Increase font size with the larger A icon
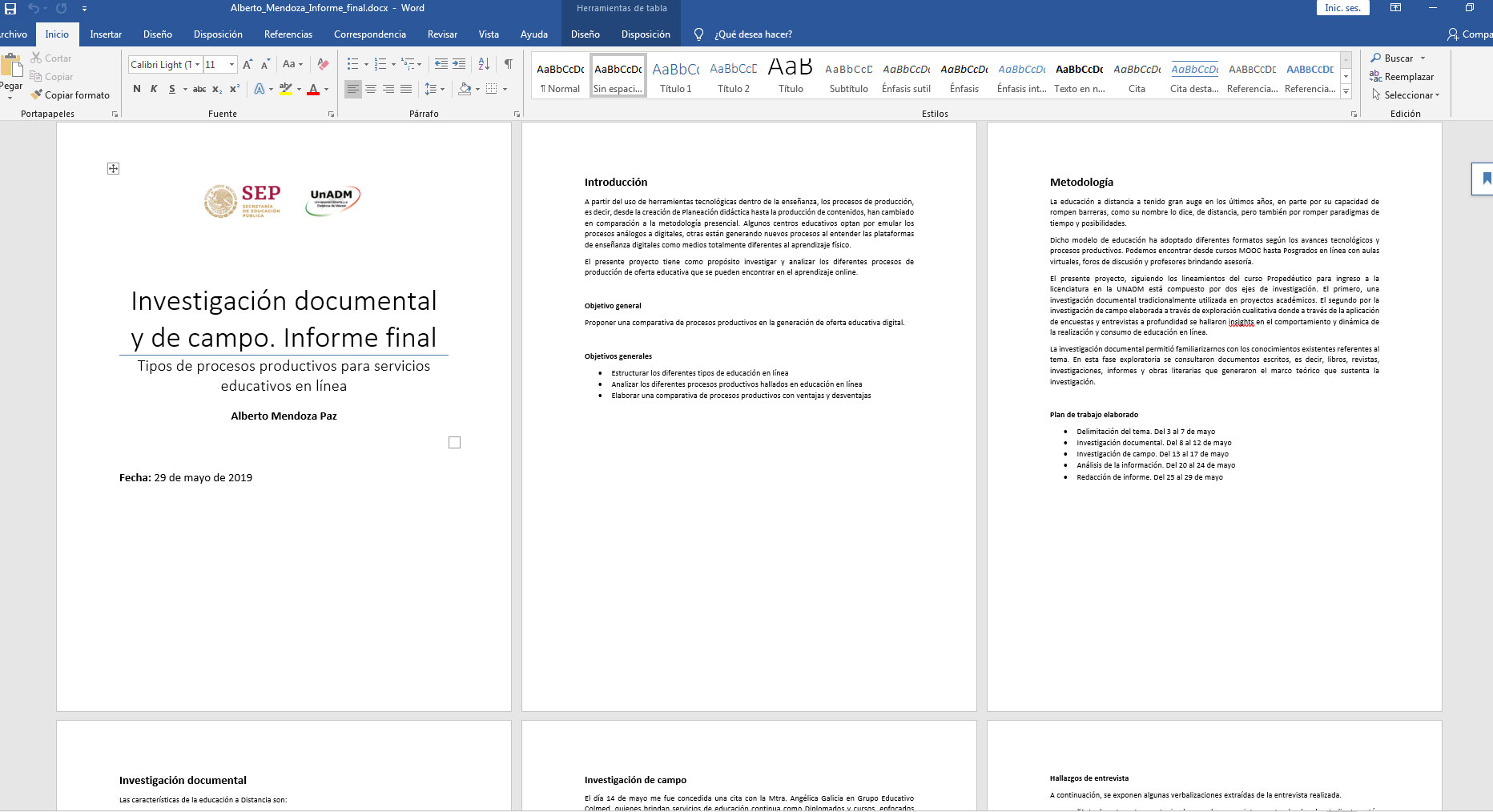This screenshot has width=1493, height=812. [247, 64]
